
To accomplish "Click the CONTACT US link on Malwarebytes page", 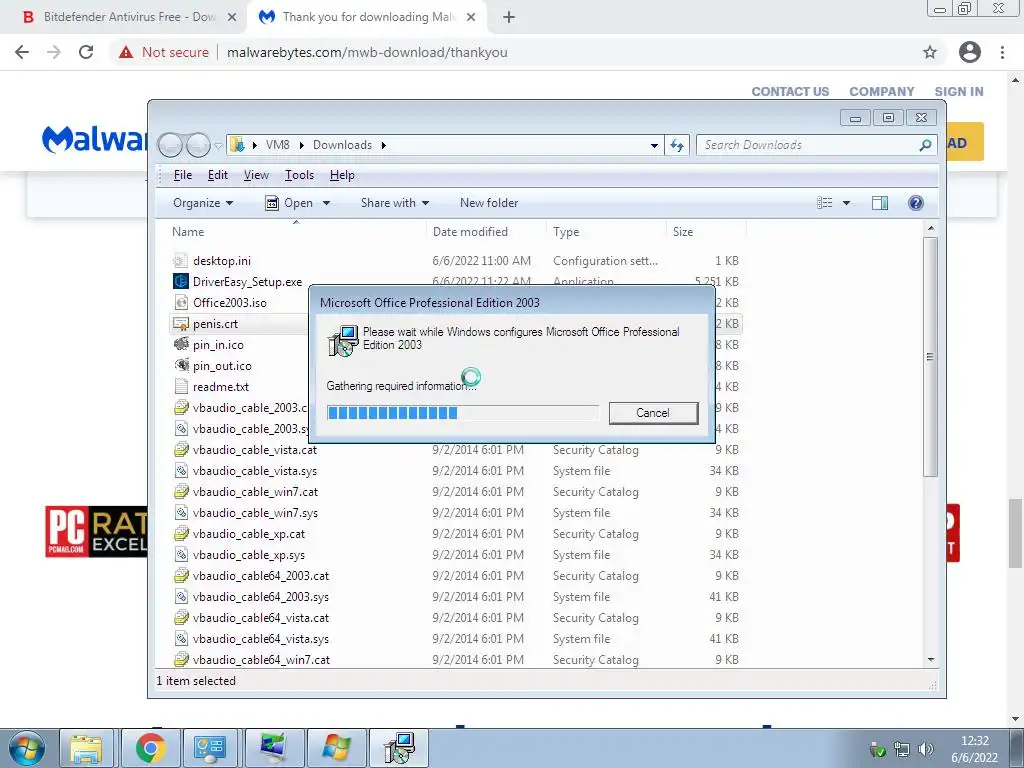I will [x=790, y=91].
